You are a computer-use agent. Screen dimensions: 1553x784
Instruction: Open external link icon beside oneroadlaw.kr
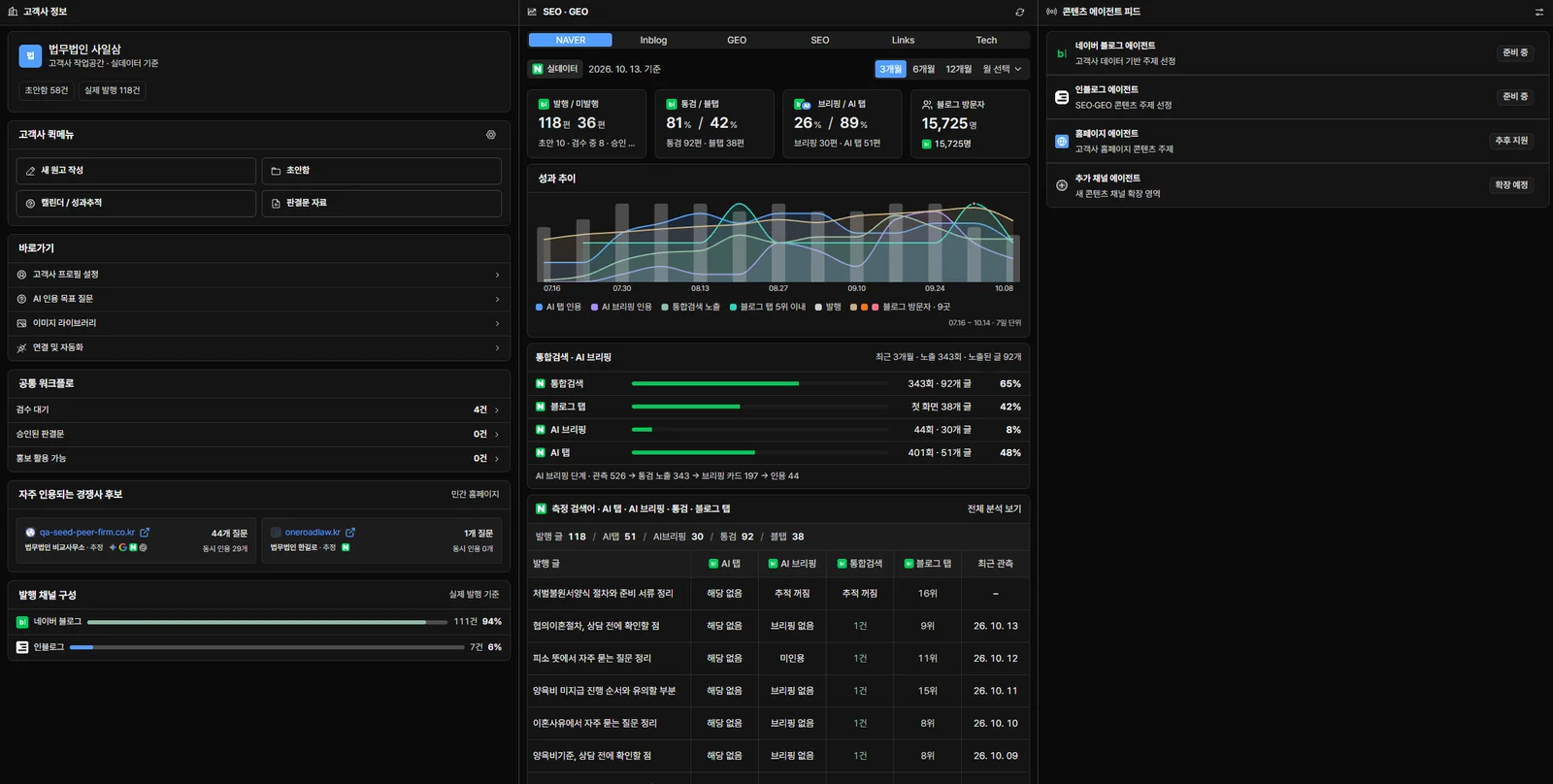[350, 533]
